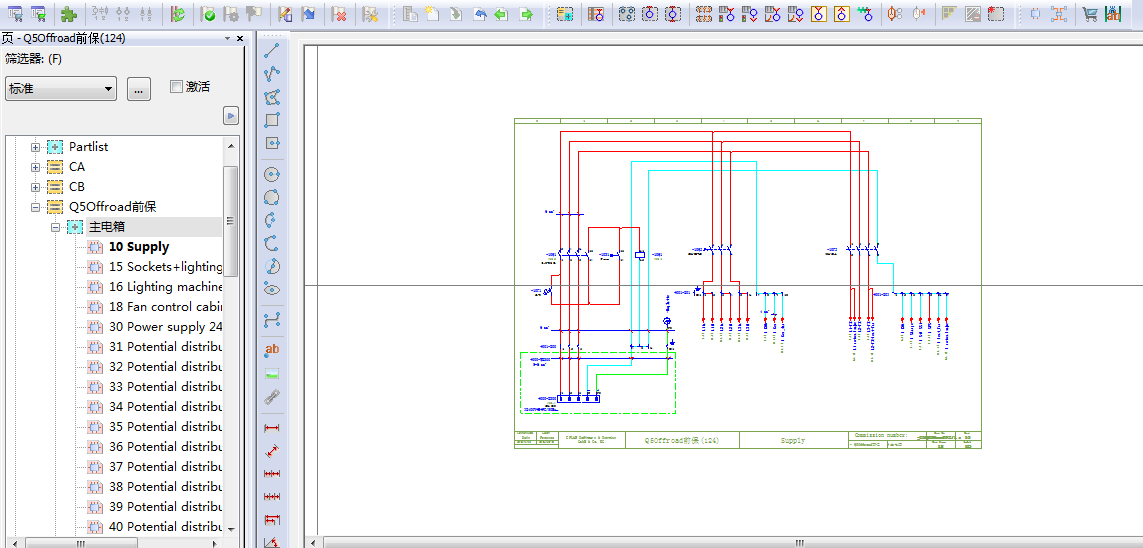This screenshot has width=1143, height=548.
Task: Select the Rectangle drawing tool
Action: pos(272,120)
